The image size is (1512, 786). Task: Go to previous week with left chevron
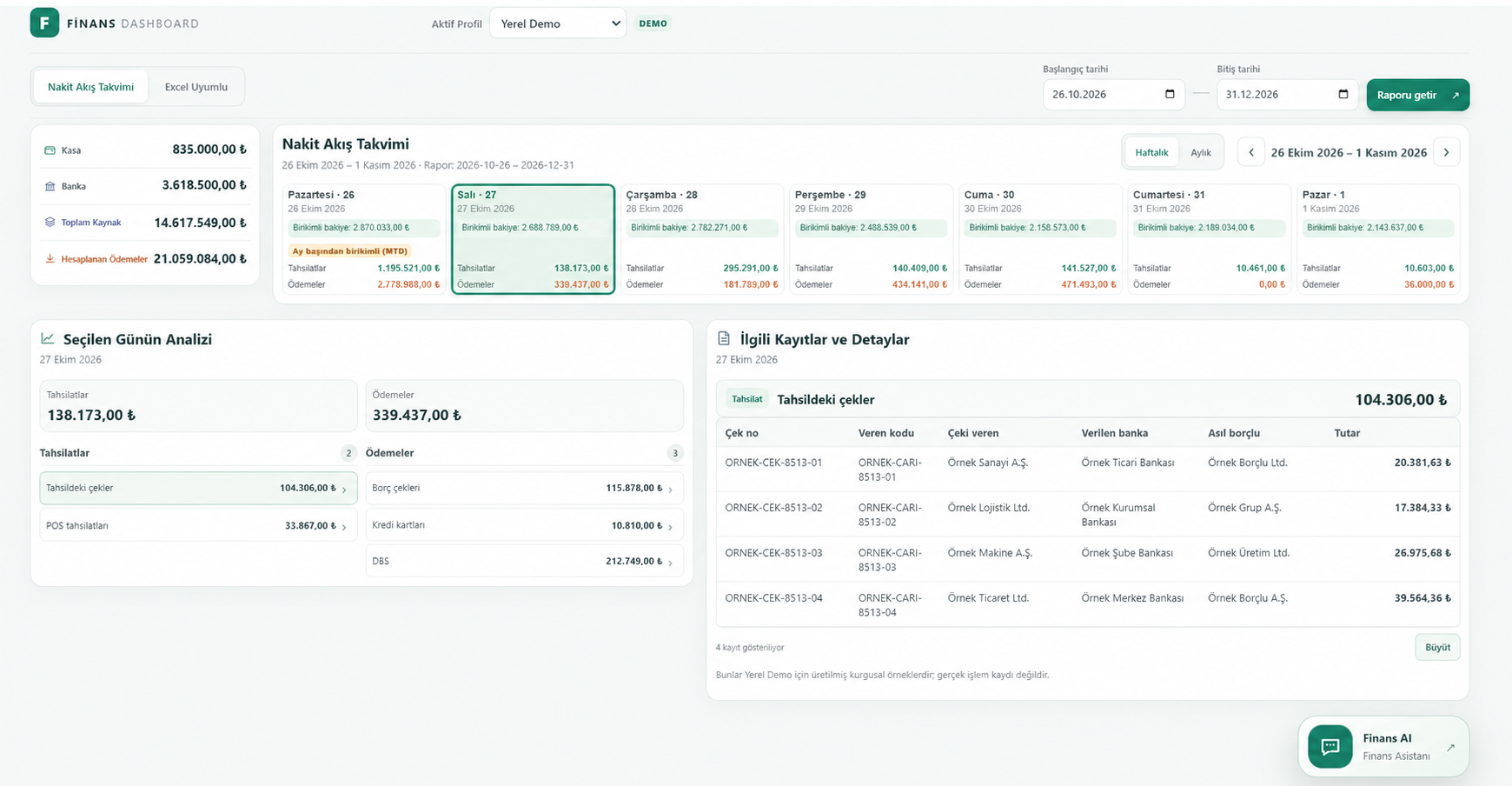click(1251, 152)
